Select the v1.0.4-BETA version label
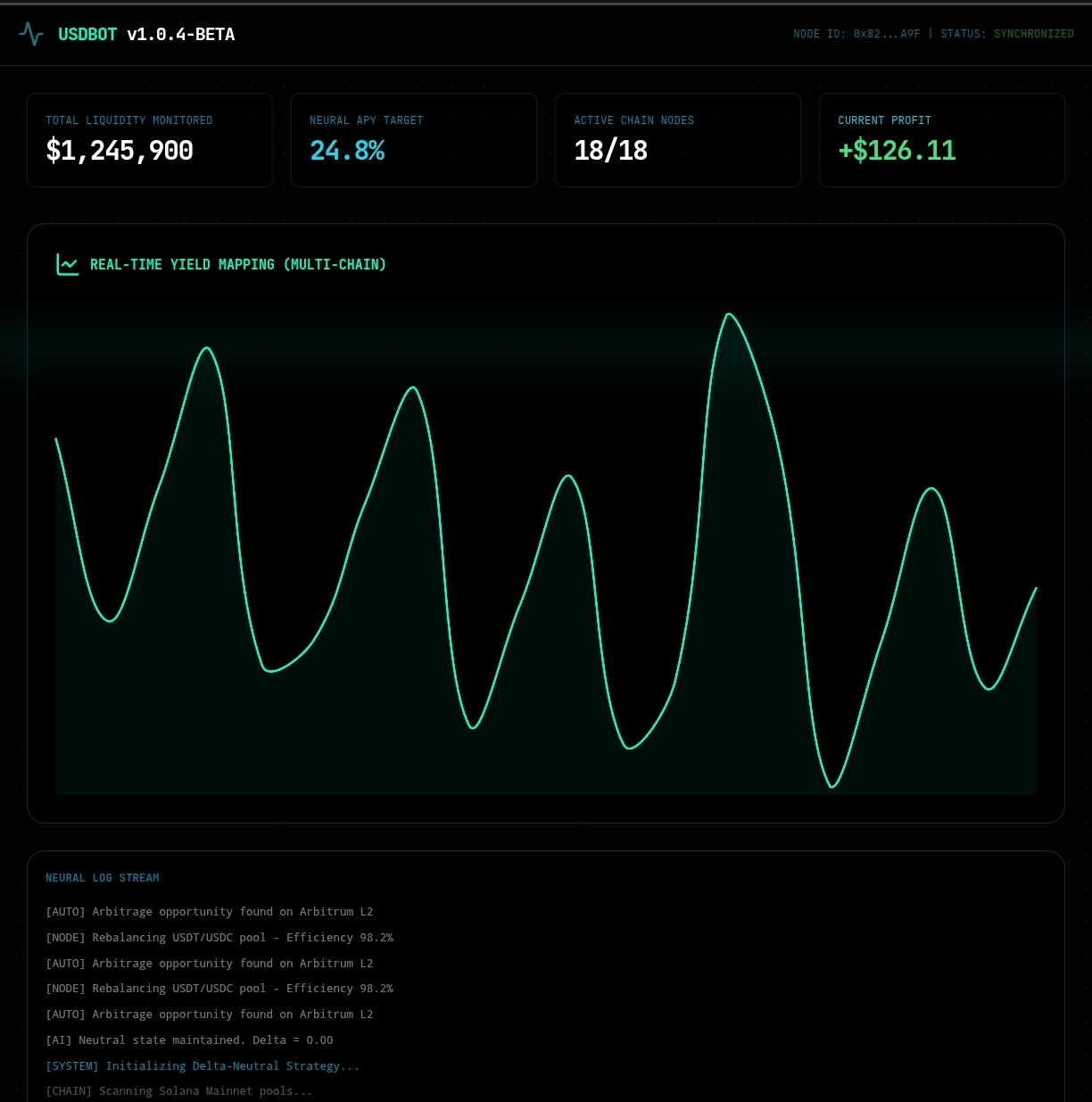The width and height of the screenshot is (1092, 1102). point(181,35)
